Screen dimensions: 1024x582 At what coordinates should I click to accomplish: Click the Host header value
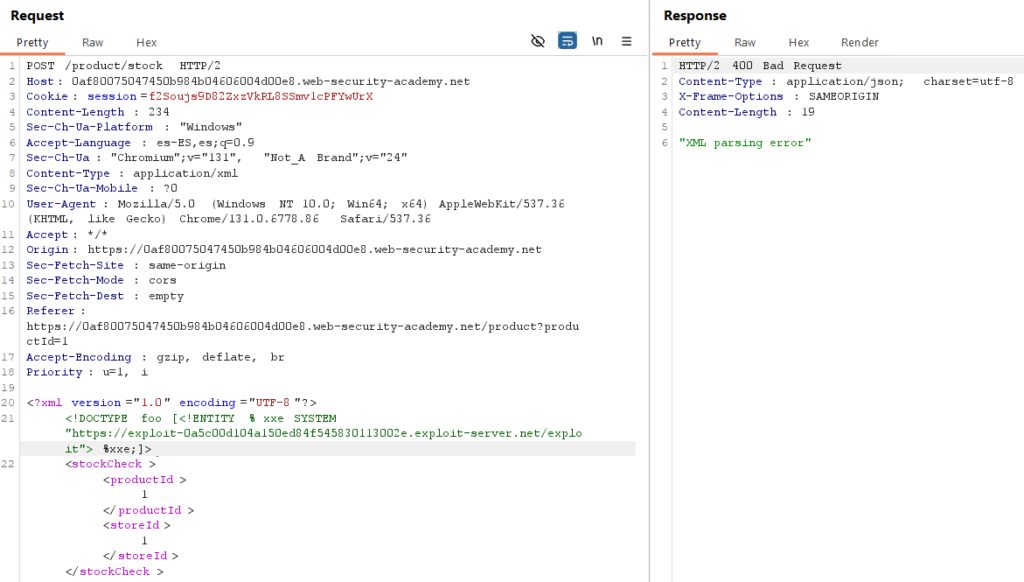(x=270, y=82)
